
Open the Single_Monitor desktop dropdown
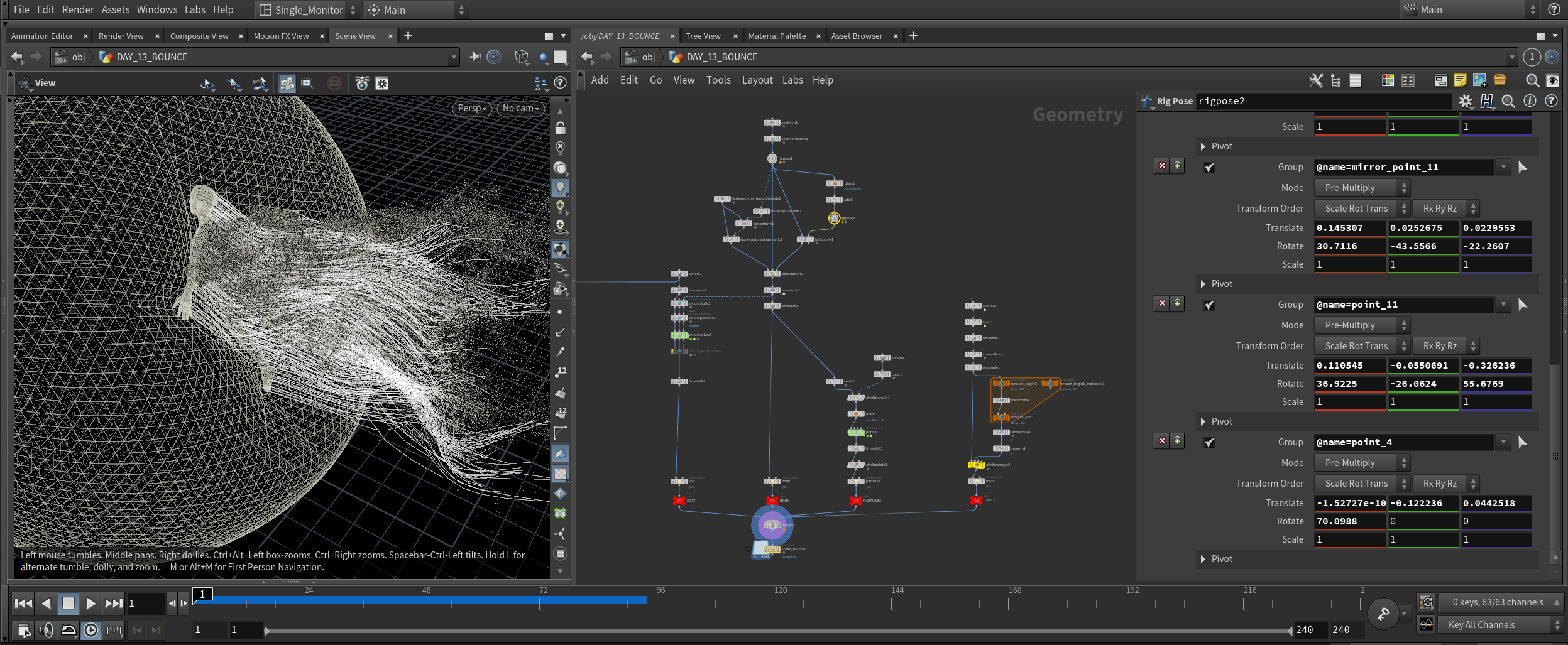(308, 10)
